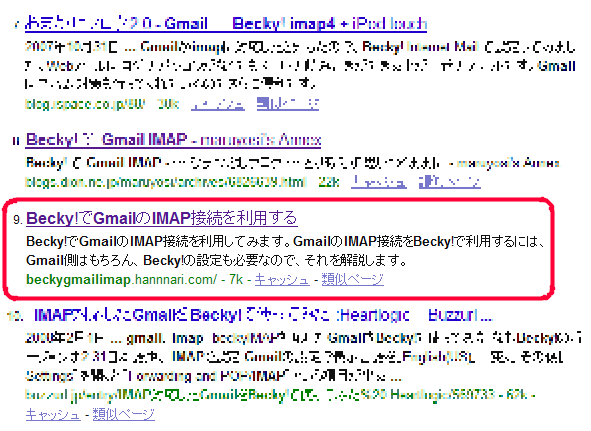Screen dimensions: 591x431
Task: Open the blurred similar-pages link beside the blogs.dion.ne.jp URL
Action: (x=450, y=182)
